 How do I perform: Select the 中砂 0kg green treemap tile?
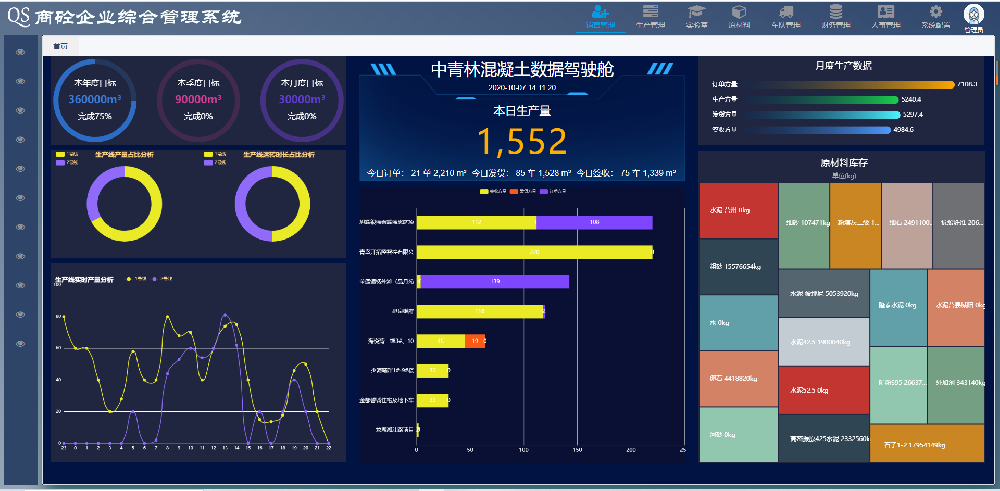739,435
